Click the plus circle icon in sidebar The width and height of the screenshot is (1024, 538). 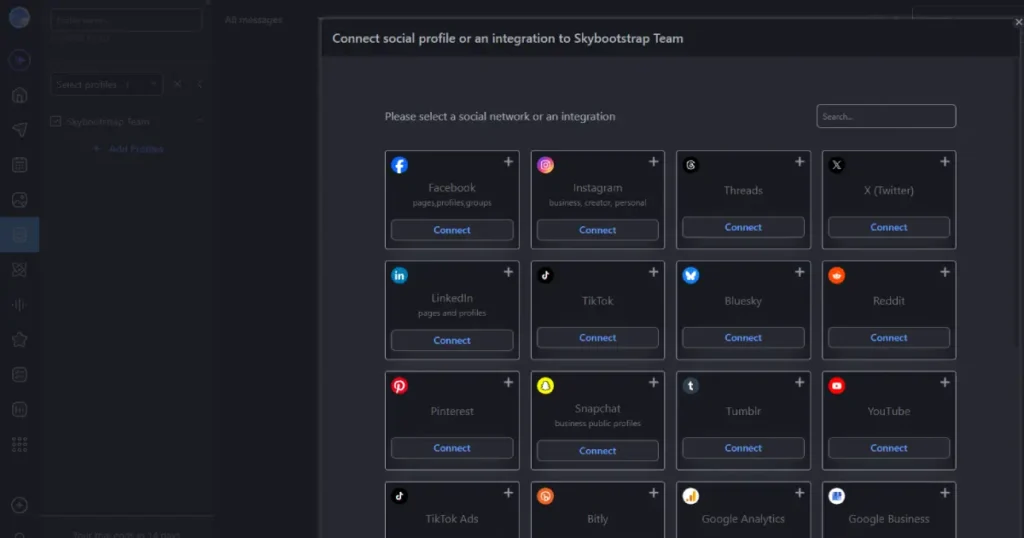coord(20,505)
